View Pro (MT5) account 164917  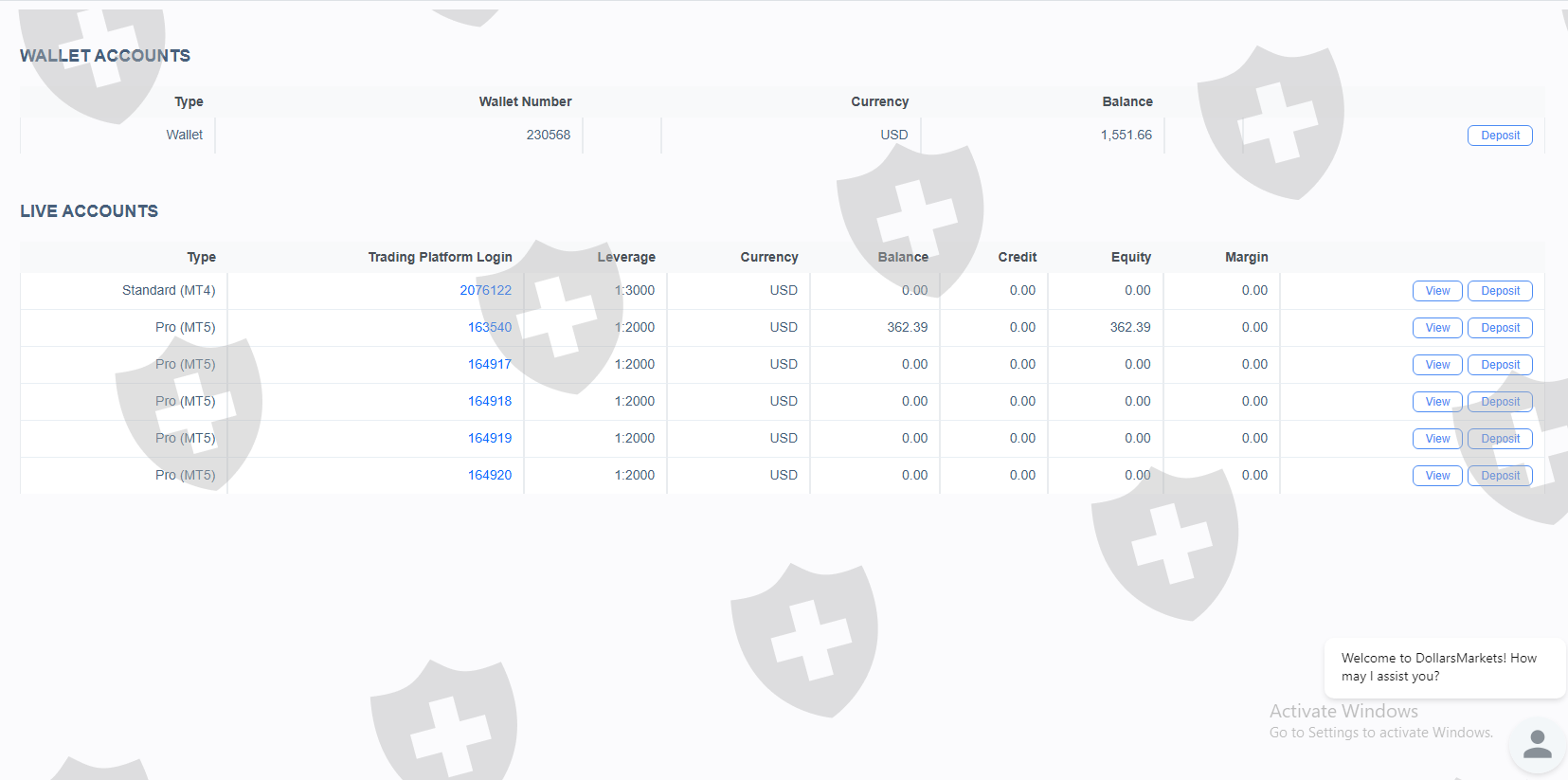click(1437, 365)
